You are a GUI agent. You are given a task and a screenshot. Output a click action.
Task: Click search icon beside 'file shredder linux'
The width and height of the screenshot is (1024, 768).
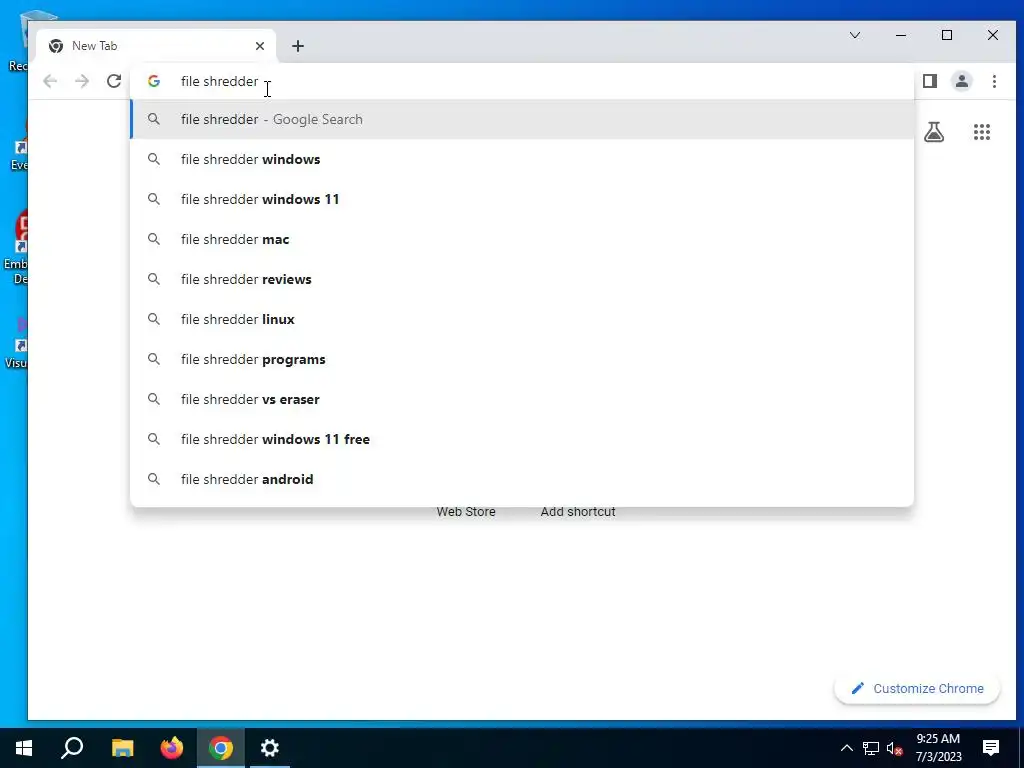click(153, 319)
